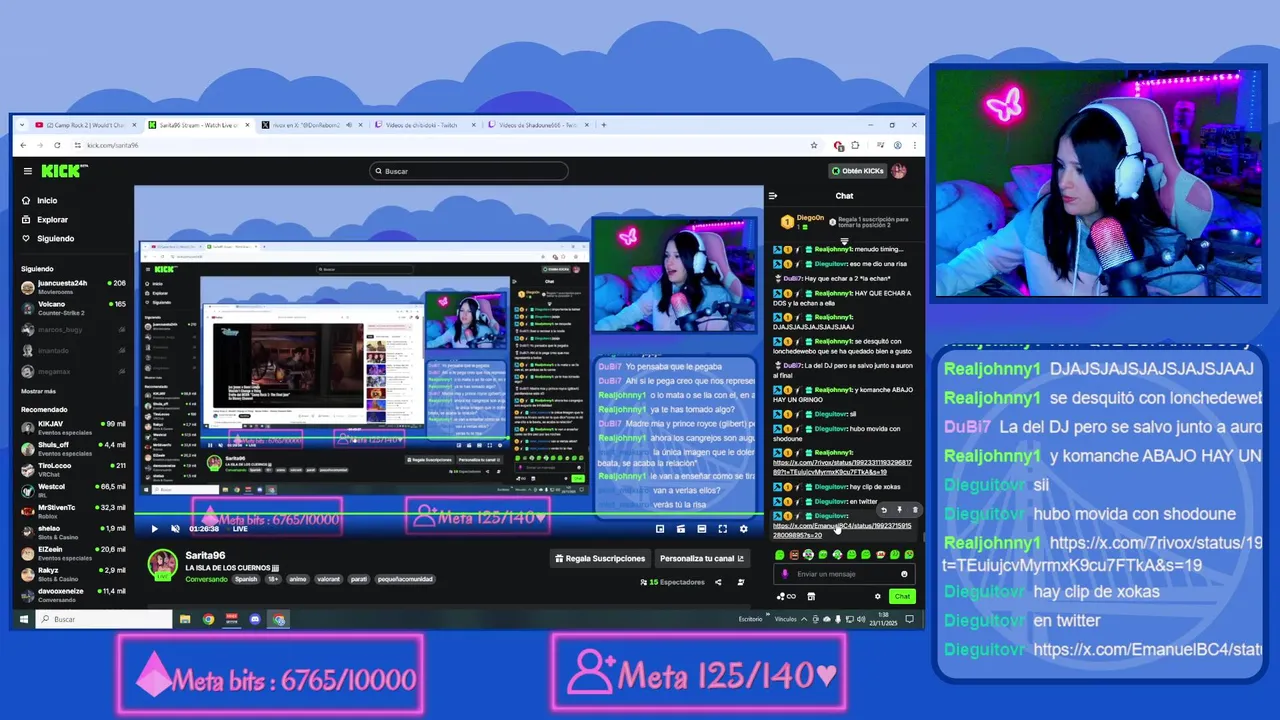Open Siguiendo in sidebar
Viewport: 1280px width, 720px height.
[x=48, y=238]
